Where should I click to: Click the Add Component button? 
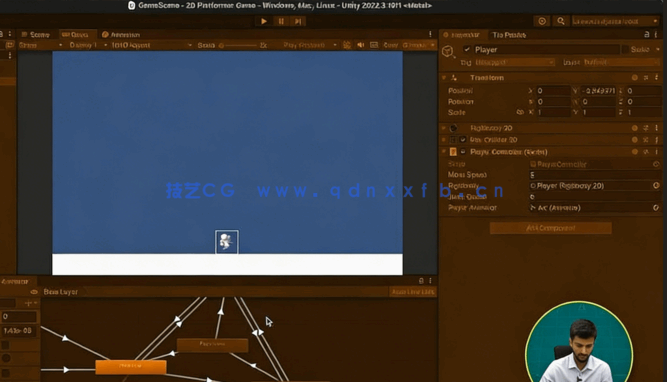550,228
